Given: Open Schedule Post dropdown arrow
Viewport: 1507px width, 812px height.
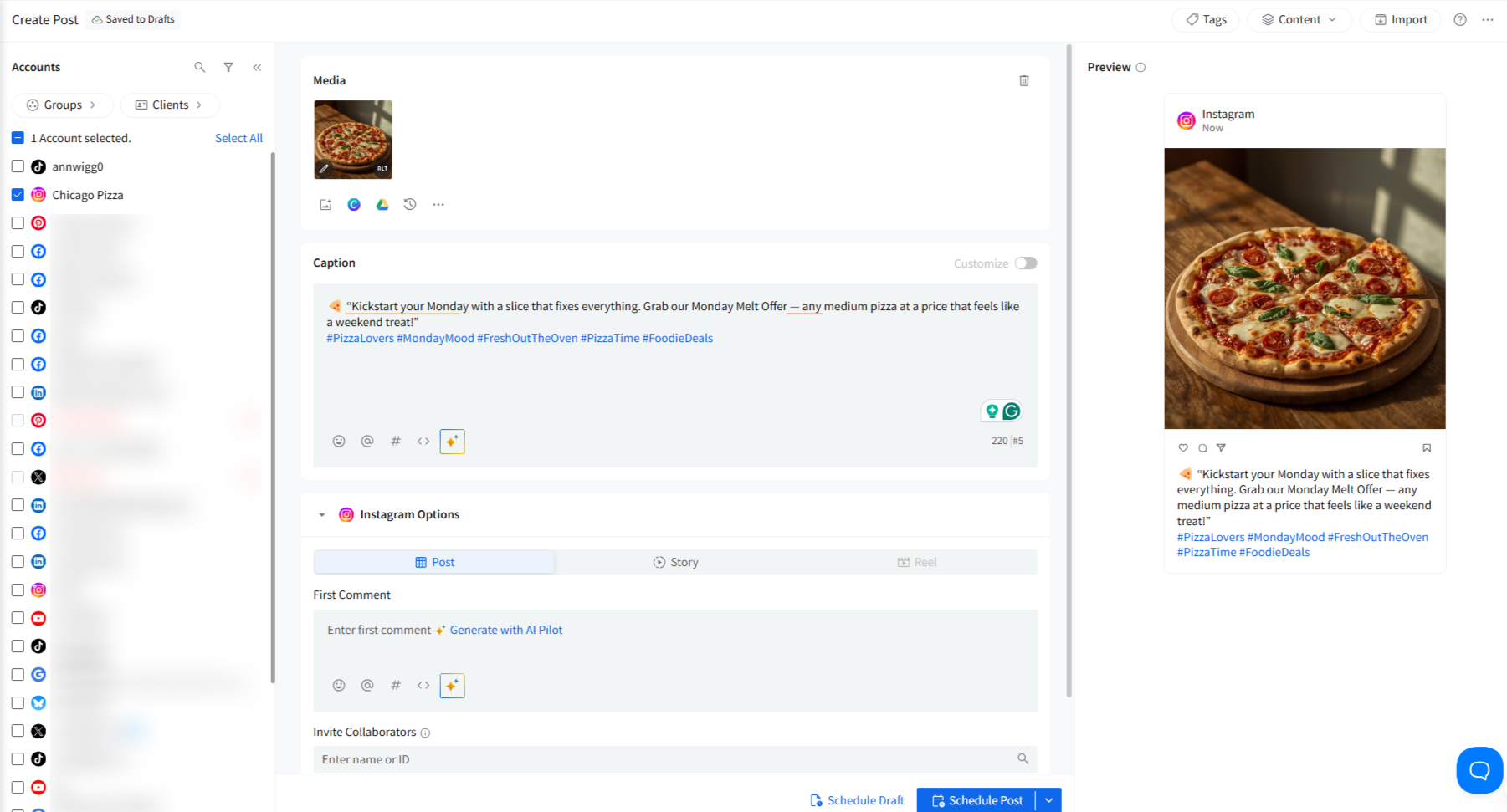Looking at the screenshot, I should point(1048,800).
